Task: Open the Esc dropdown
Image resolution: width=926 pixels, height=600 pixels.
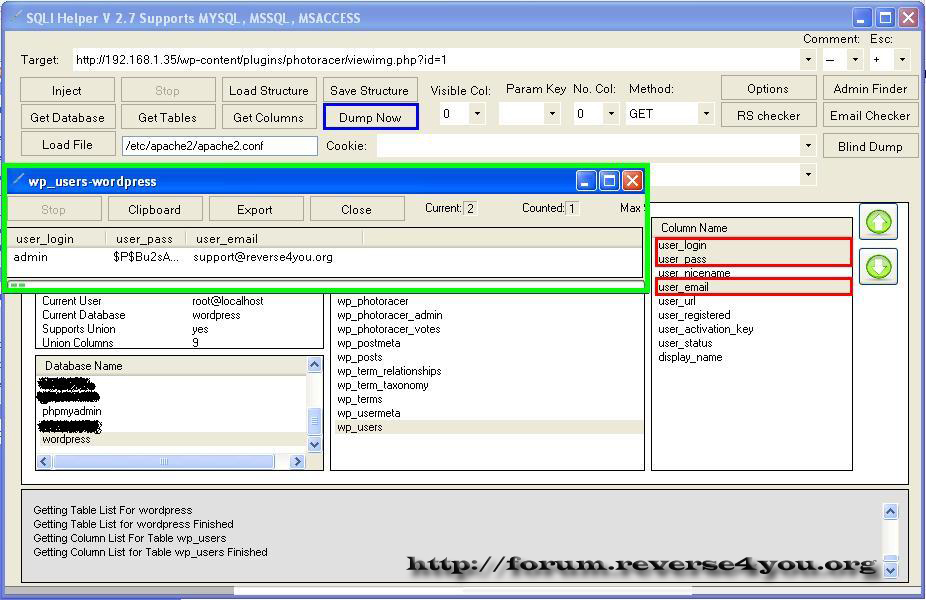Action: [901, 59]
